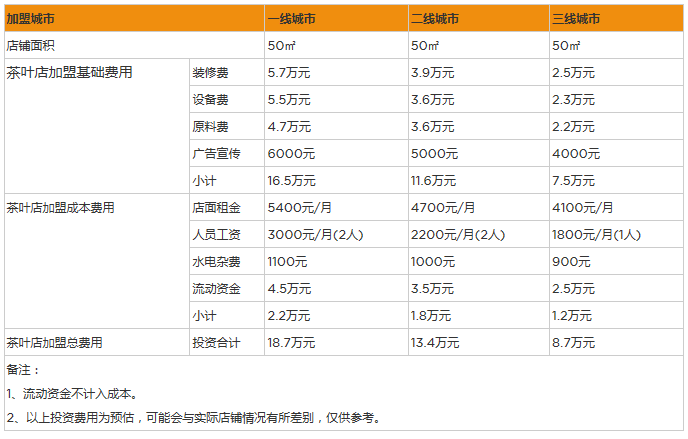Select the 装修费 row label
This screenshot has height=439, width=688.
210,73
